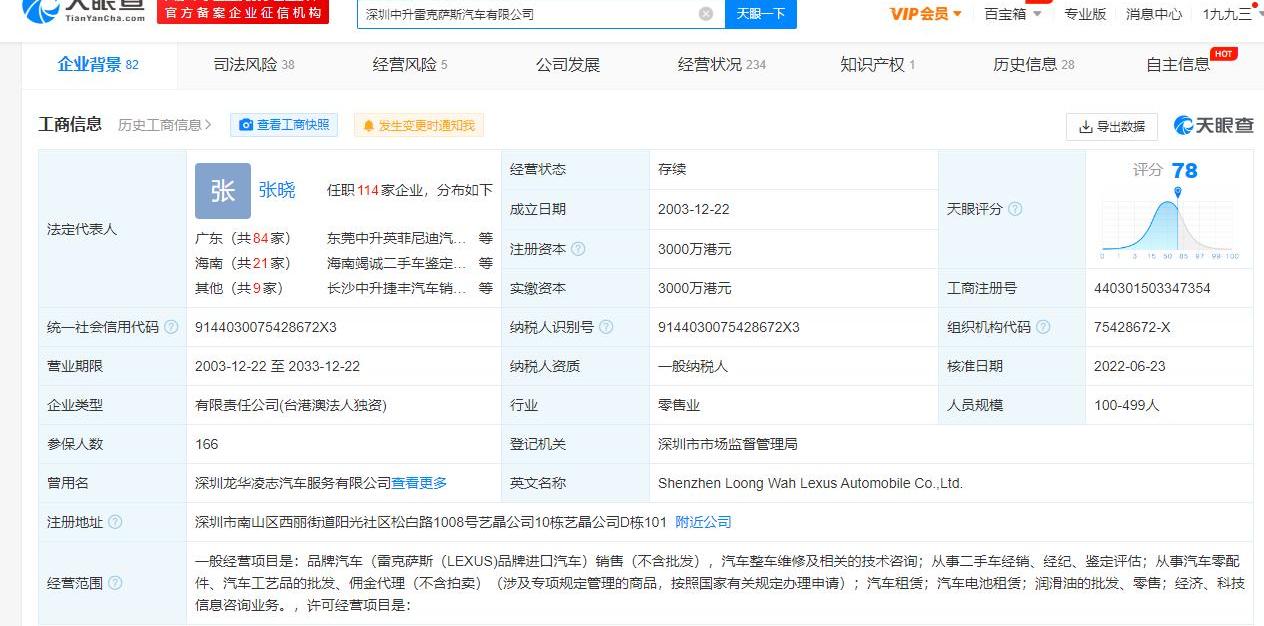This screenshot has height=626, width=1264.
Task: Click the 查看工商快照 button
Action: pyautogui.click(x=284, y=125)
